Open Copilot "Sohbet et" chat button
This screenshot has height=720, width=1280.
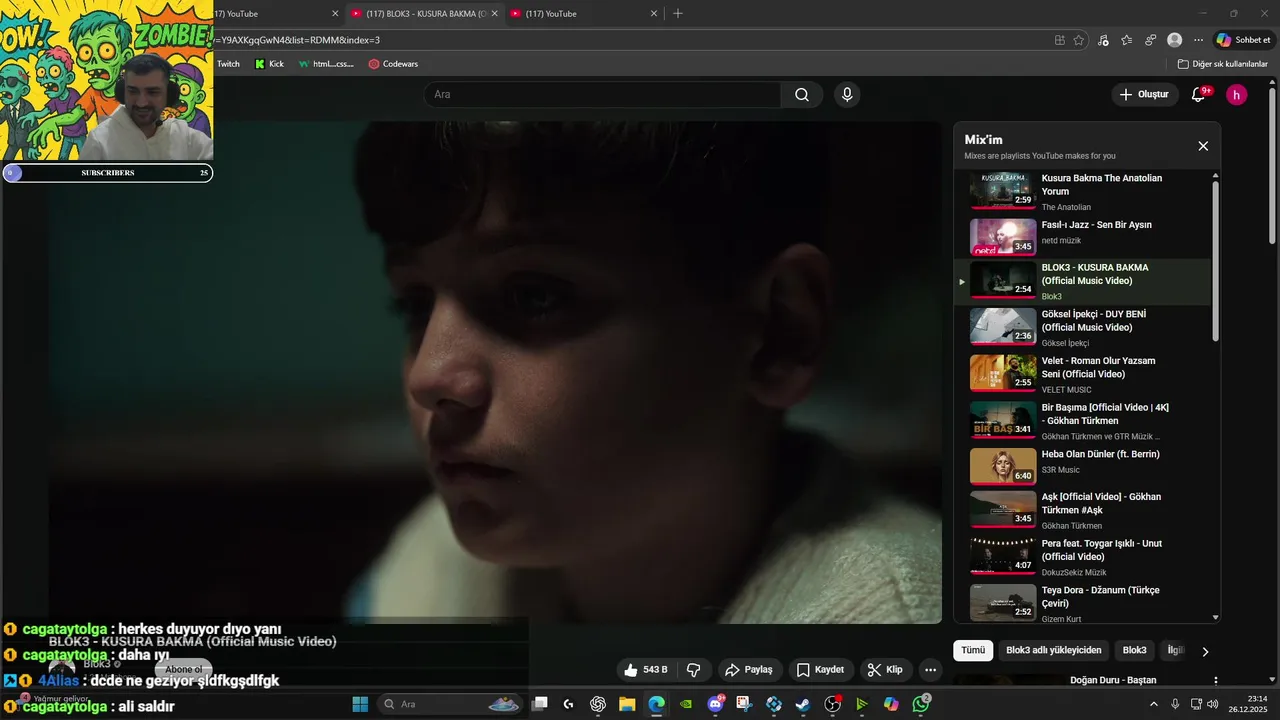pos(1243,40)
